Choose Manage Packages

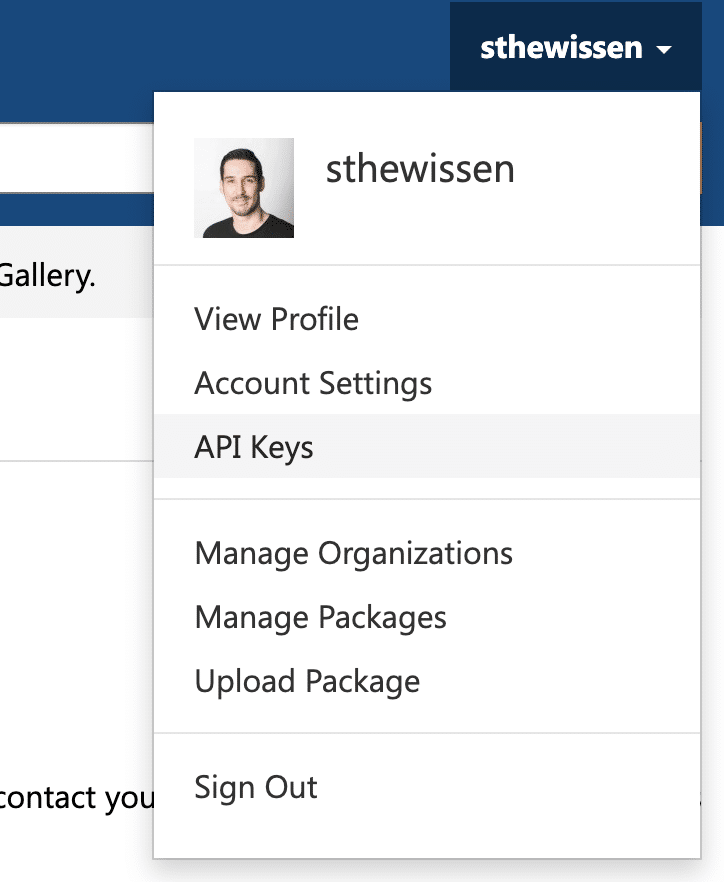320,617
